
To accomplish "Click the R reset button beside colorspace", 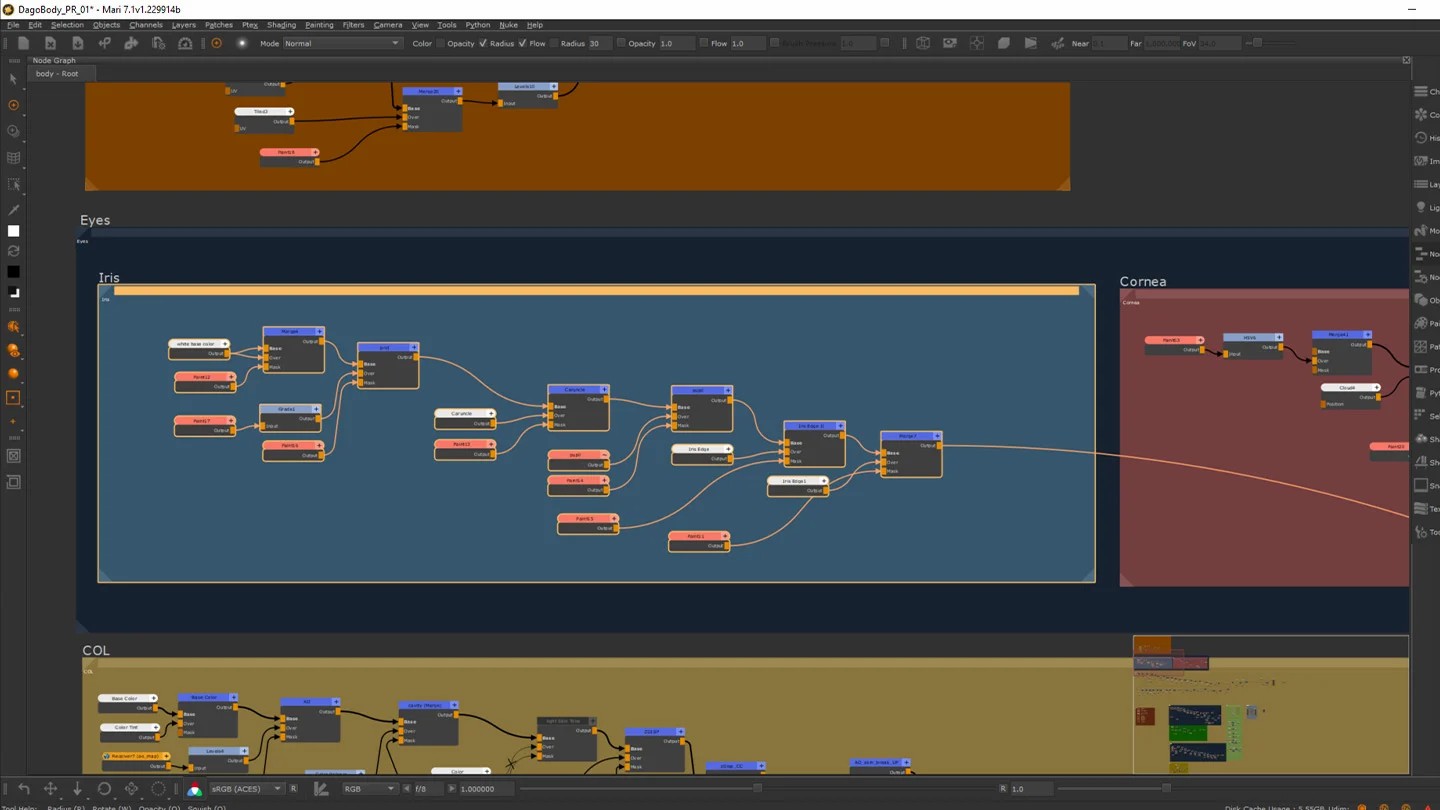I will point(293,789).
